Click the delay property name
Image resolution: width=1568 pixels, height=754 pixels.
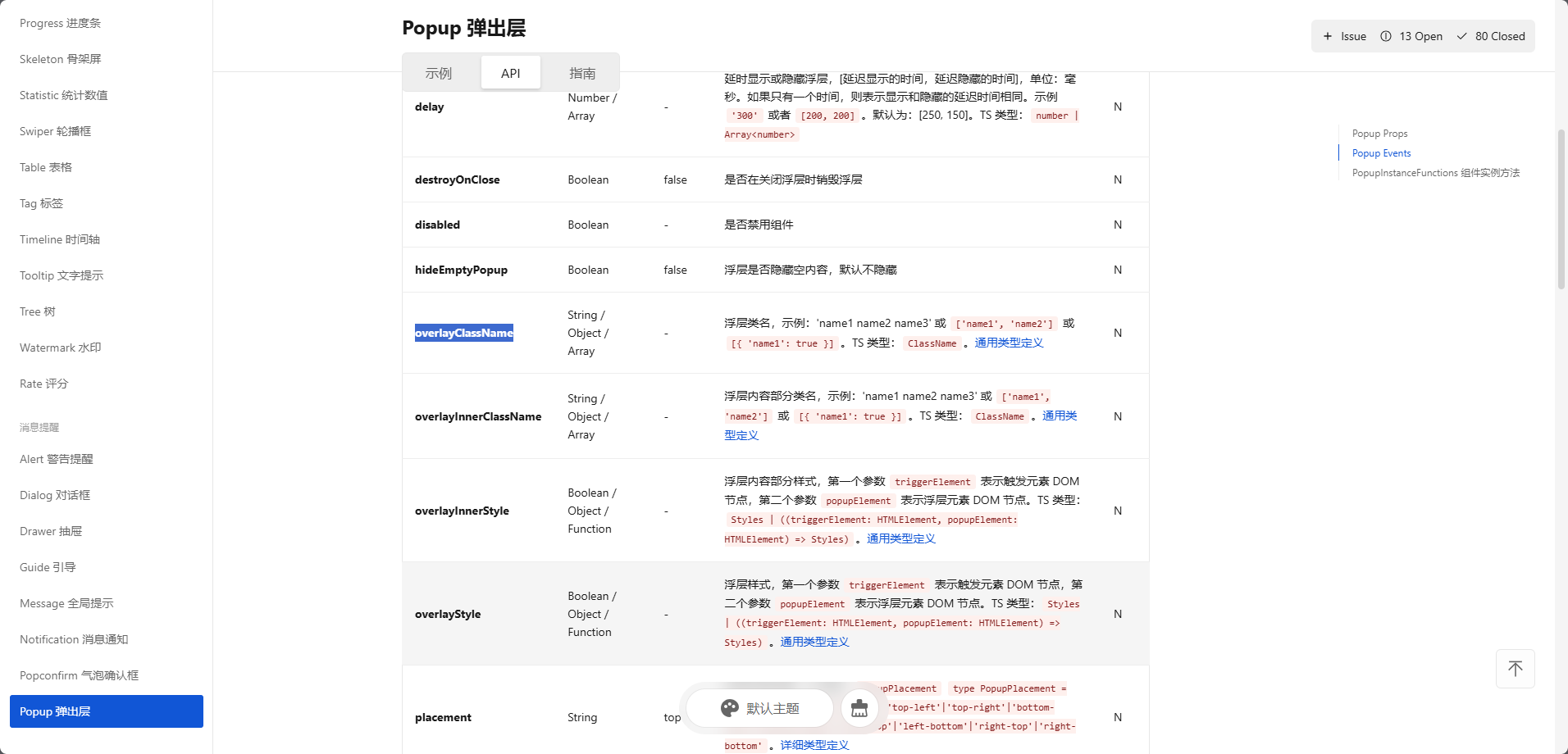point(429,107)
